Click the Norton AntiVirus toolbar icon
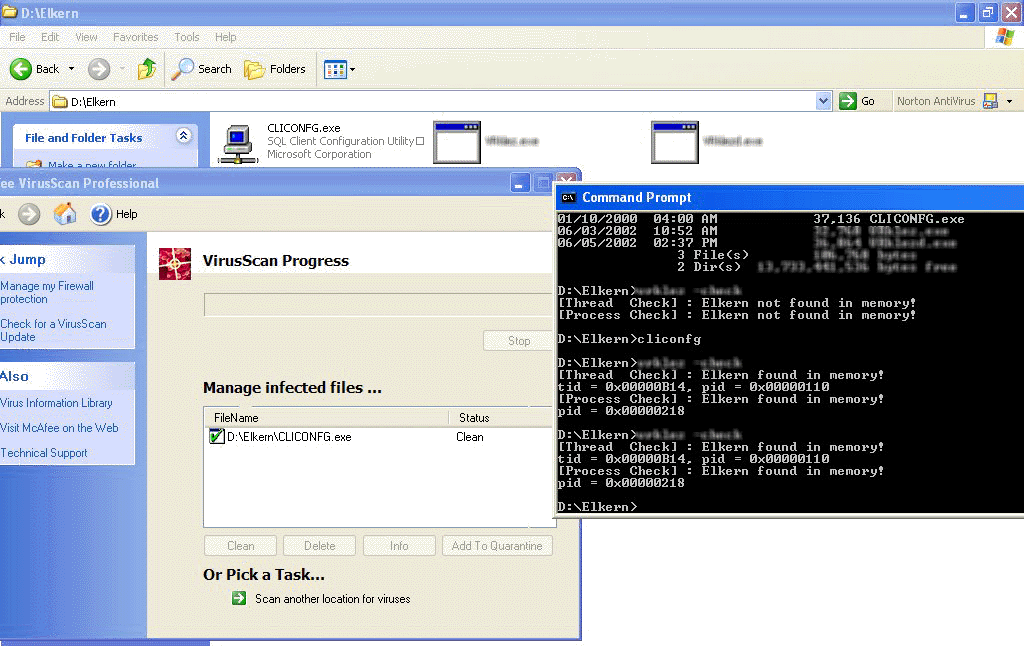This screenshot has width=1024, height=646. pos(990,101)
